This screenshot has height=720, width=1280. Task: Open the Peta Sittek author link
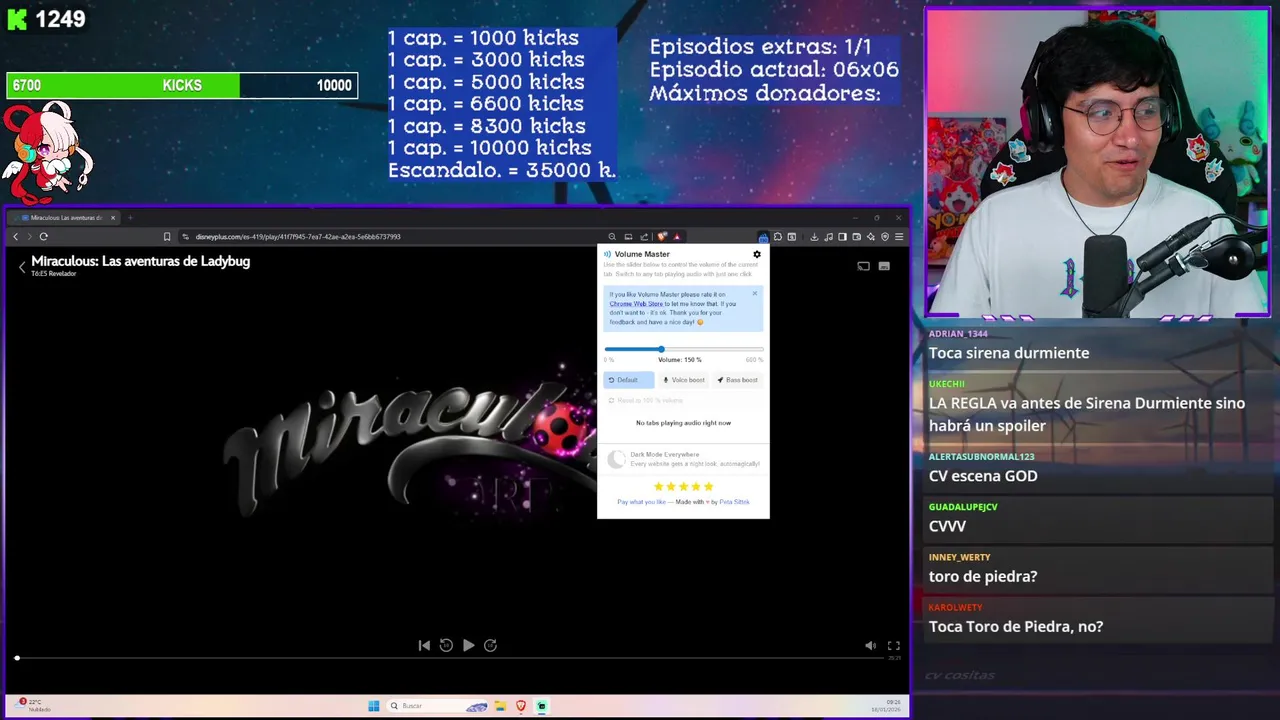point(734,502)
